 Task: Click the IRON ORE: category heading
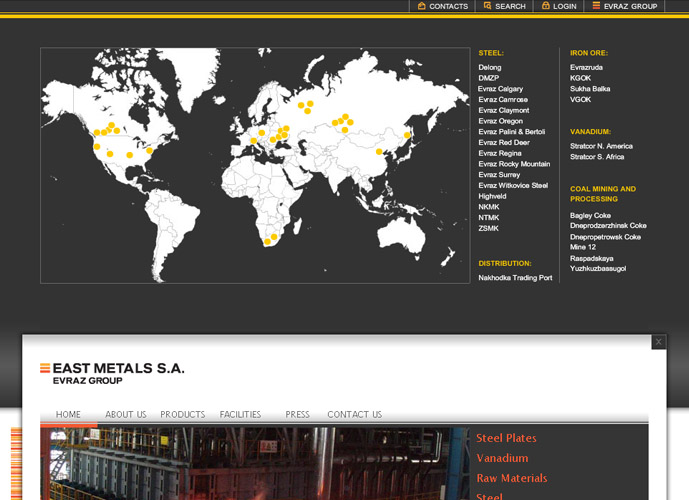[x=589, y=53]
